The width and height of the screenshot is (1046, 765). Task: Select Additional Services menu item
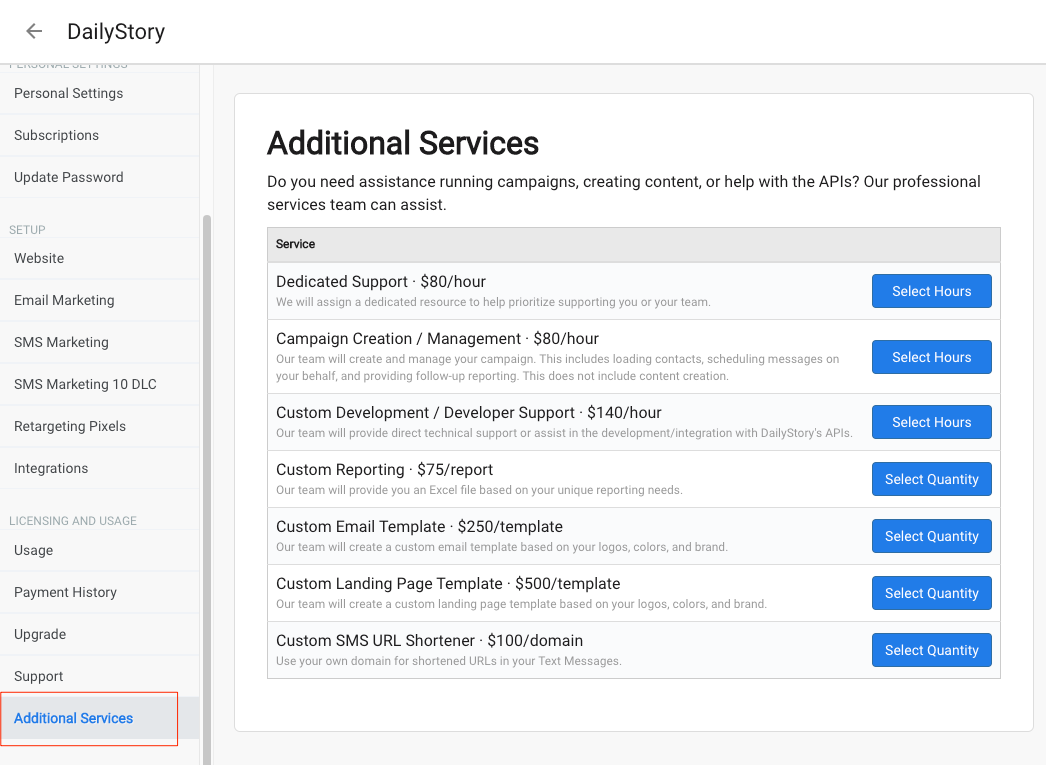(x=73, y=718)
